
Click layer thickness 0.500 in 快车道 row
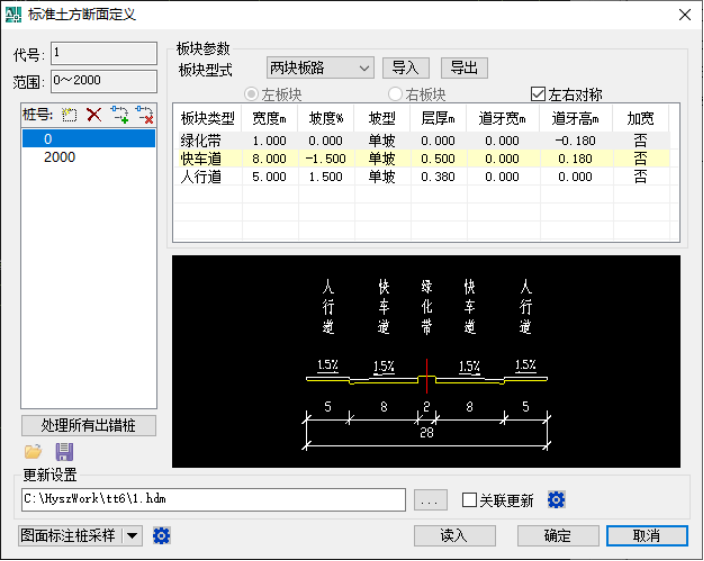tap(438, 159)
